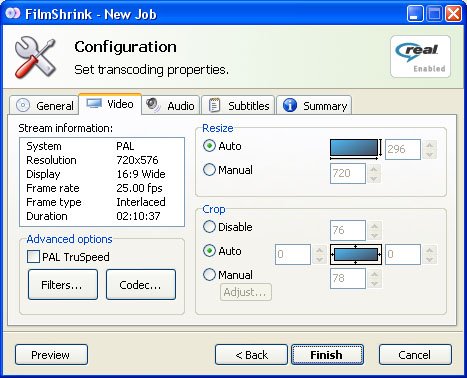Click the crop left field showing 0
Viewport: 467px width, 378px height.
tap(293, 255)
